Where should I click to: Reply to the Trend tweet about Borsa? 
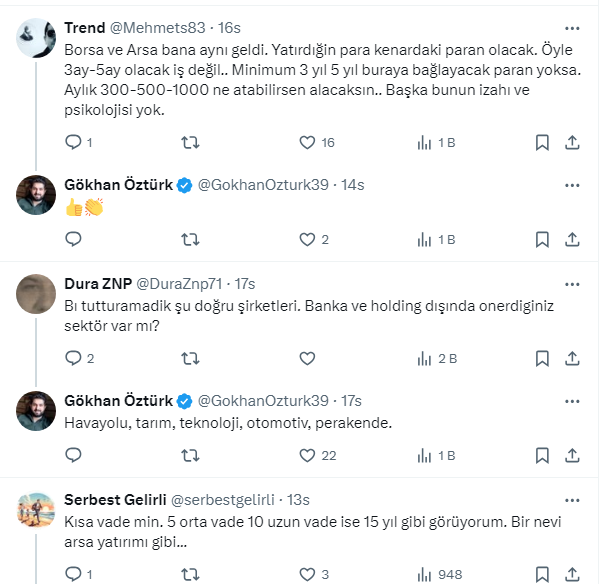click(72, 143)
